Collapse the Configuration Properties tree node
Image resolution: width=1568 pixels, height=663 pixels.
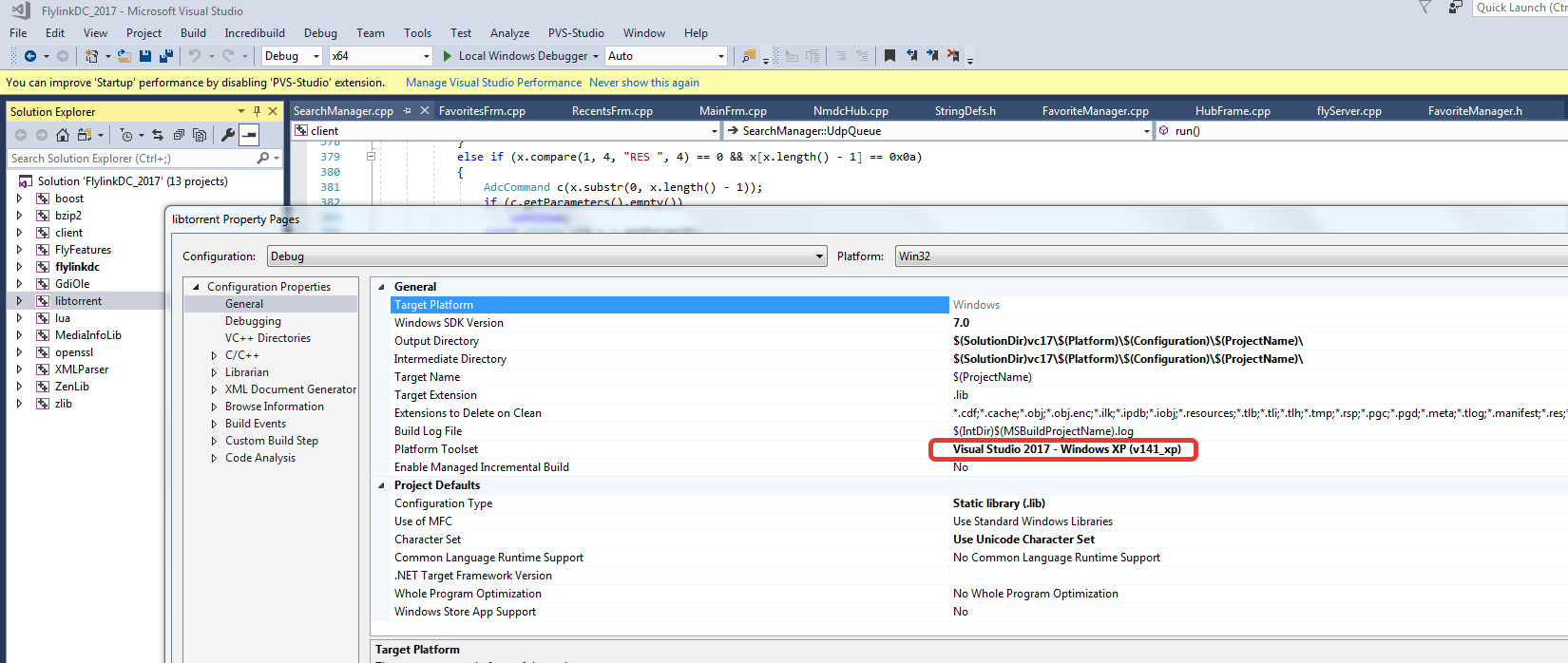tap(197, 287)
